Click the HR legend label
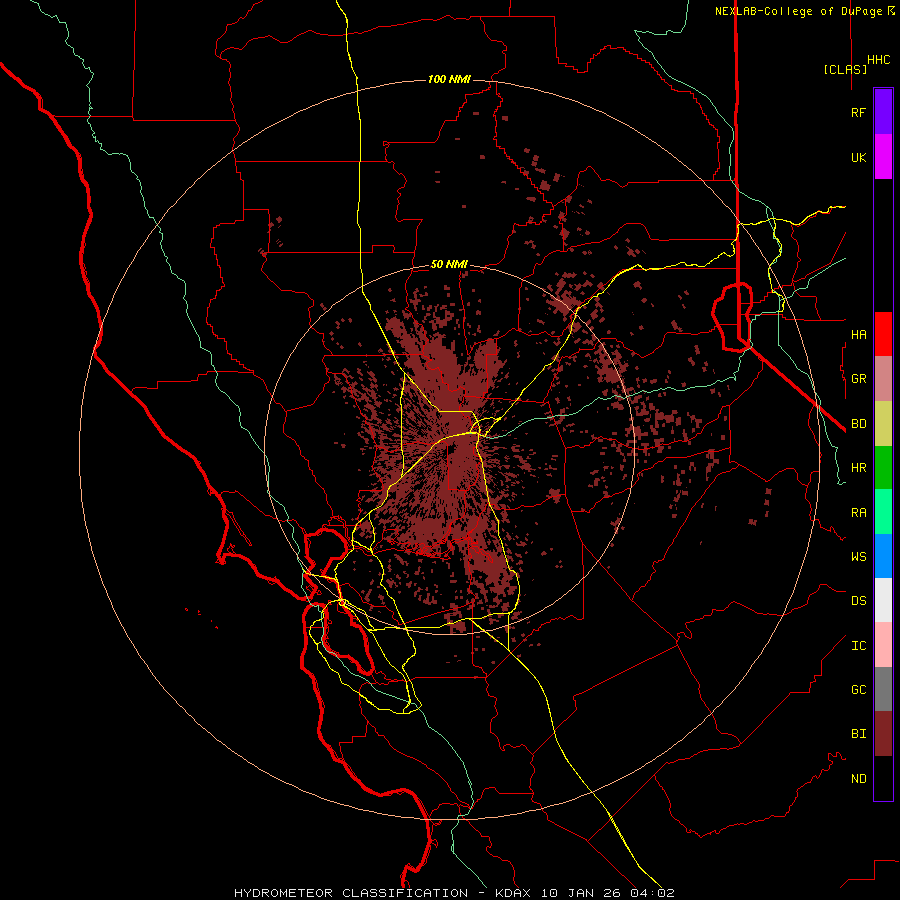 tap(858, 468)
